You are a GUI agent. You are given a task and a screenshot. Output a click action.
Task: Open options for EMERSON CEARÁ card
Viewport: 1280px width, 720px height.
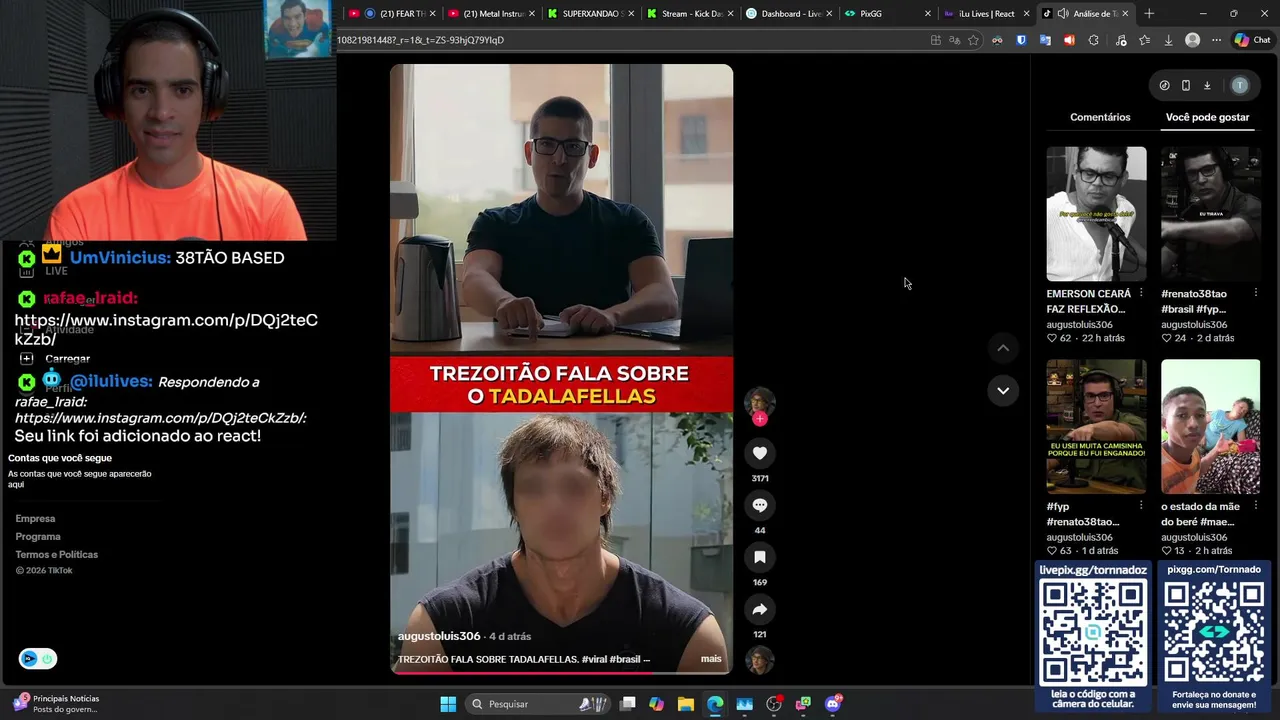click(1141, 293)
